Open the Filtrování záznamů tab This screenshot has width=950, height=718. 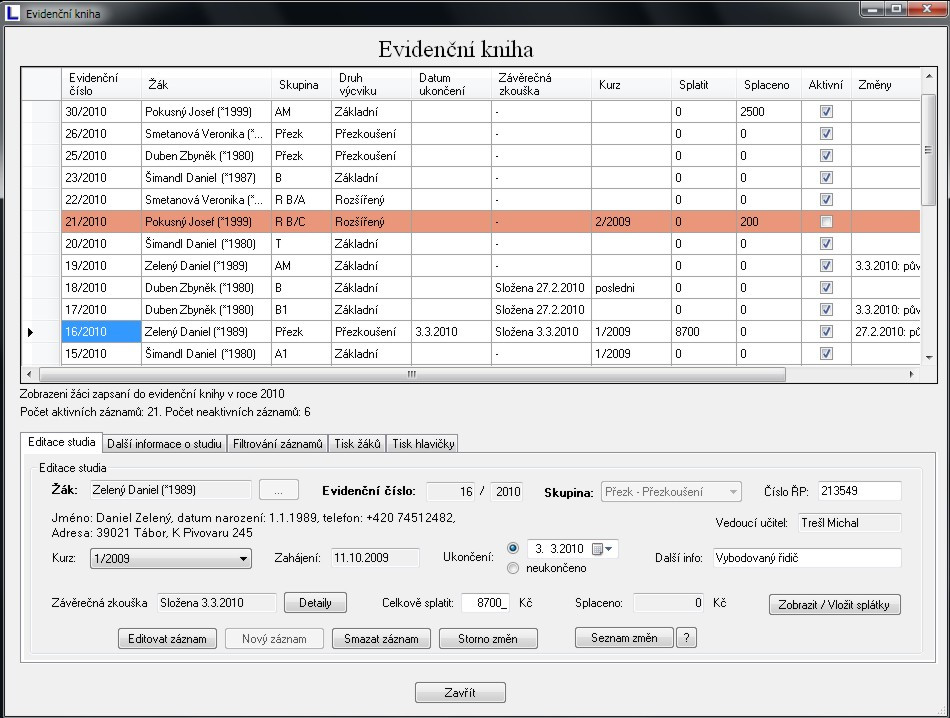point(277,444)
